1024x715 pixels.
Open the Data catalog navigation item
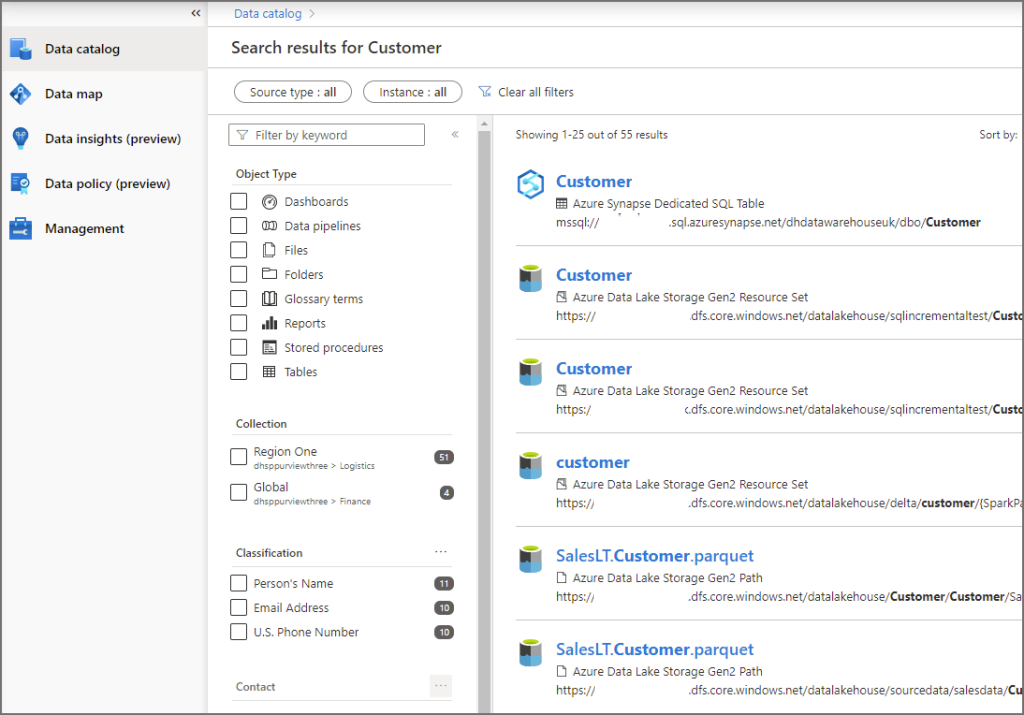pos(104,49)
